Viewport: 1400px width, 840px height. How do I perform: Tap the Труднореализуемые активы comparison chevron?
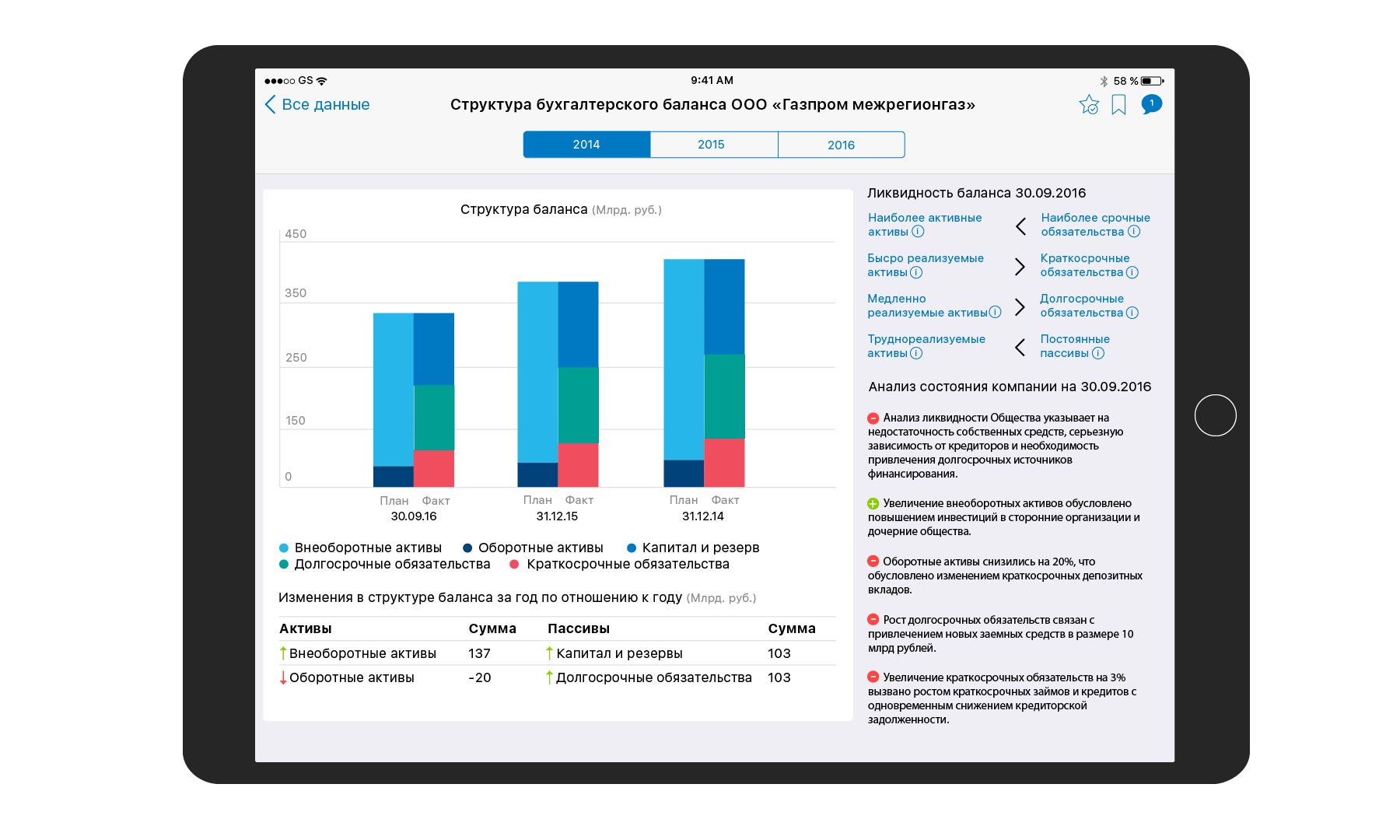coord(1020,347)
